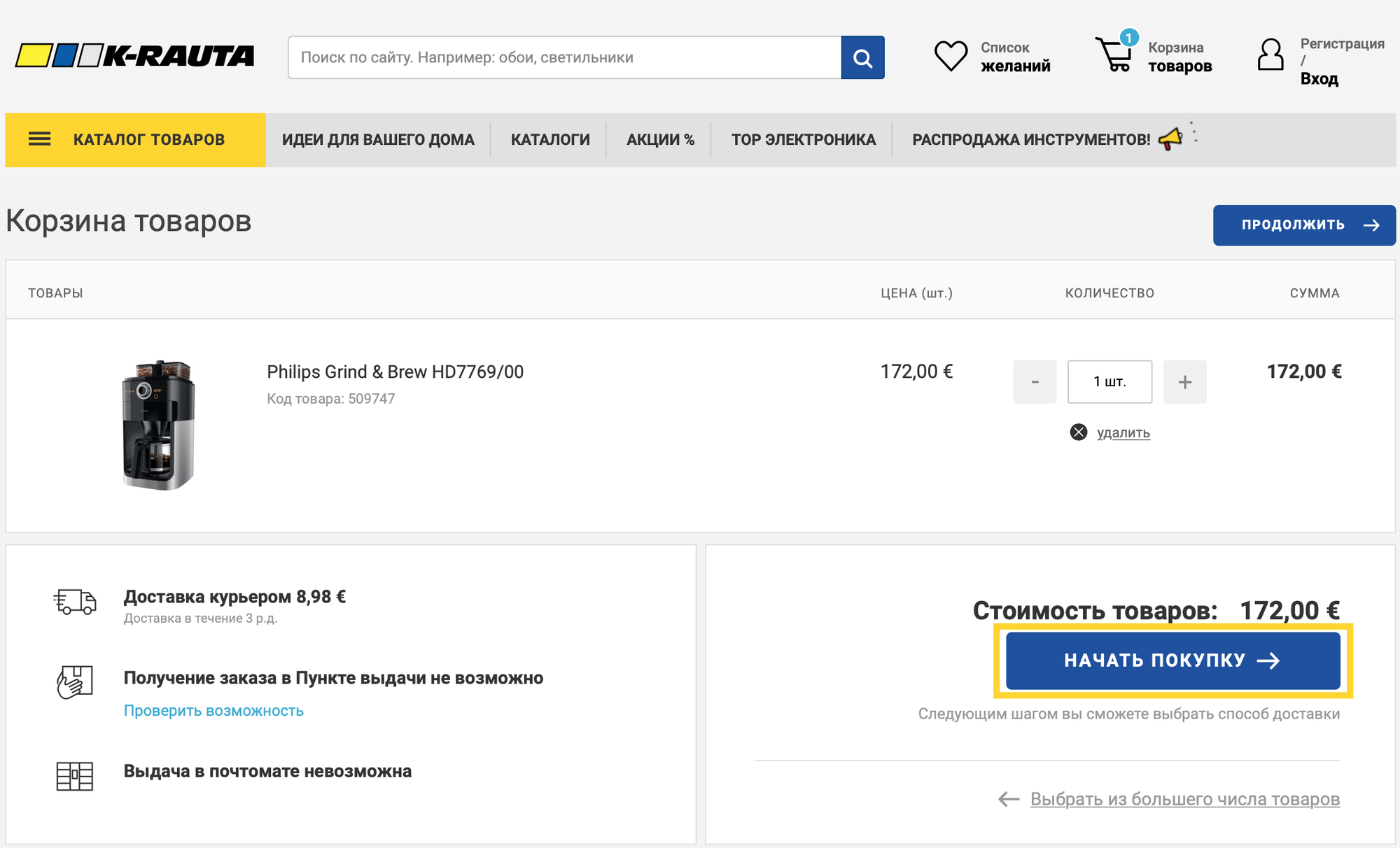Click the cart item count badge
This screenshot has width=1400, height=848.
coord(1128,38)
